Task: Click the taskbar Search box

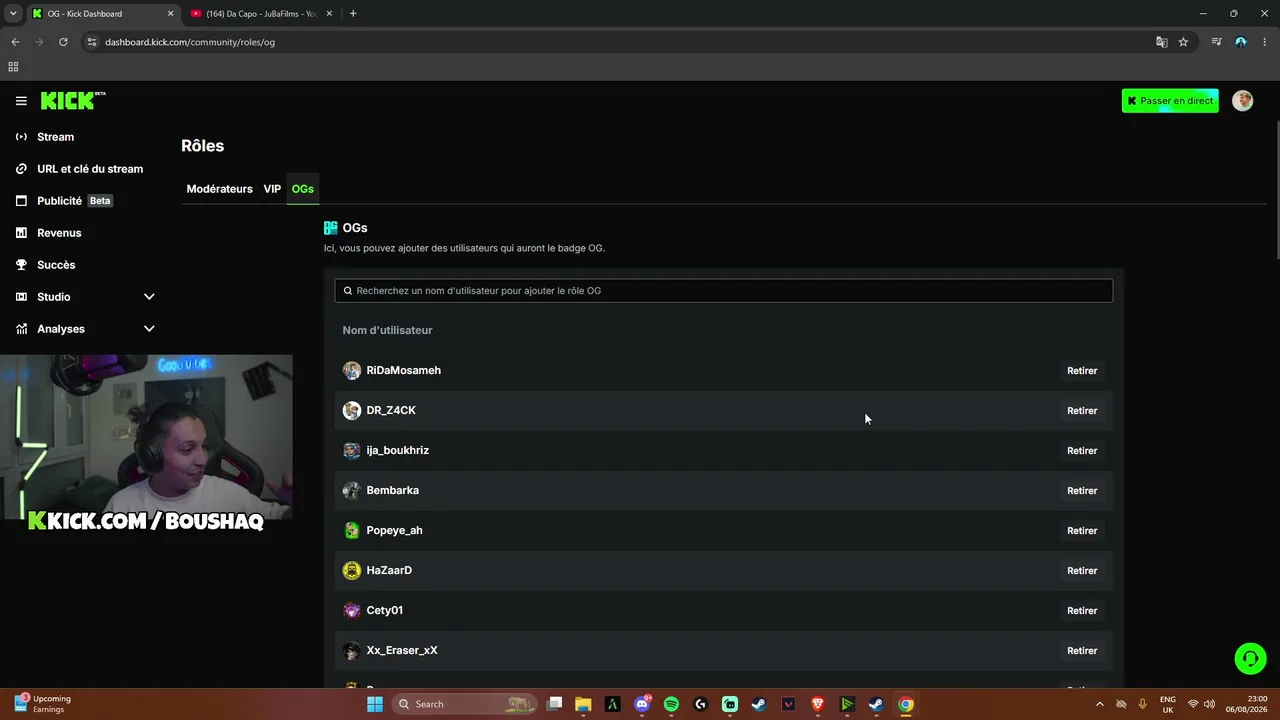Action: [465, 704]
